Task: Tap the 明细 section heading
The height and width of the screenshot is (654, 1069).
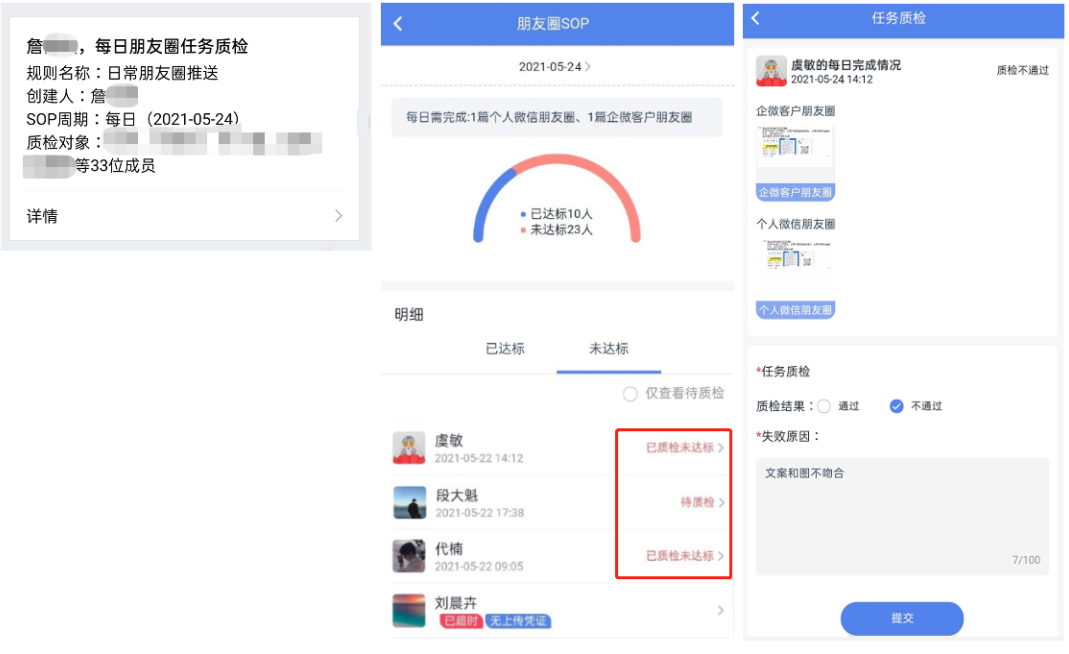Action: (x=409, y=315)
